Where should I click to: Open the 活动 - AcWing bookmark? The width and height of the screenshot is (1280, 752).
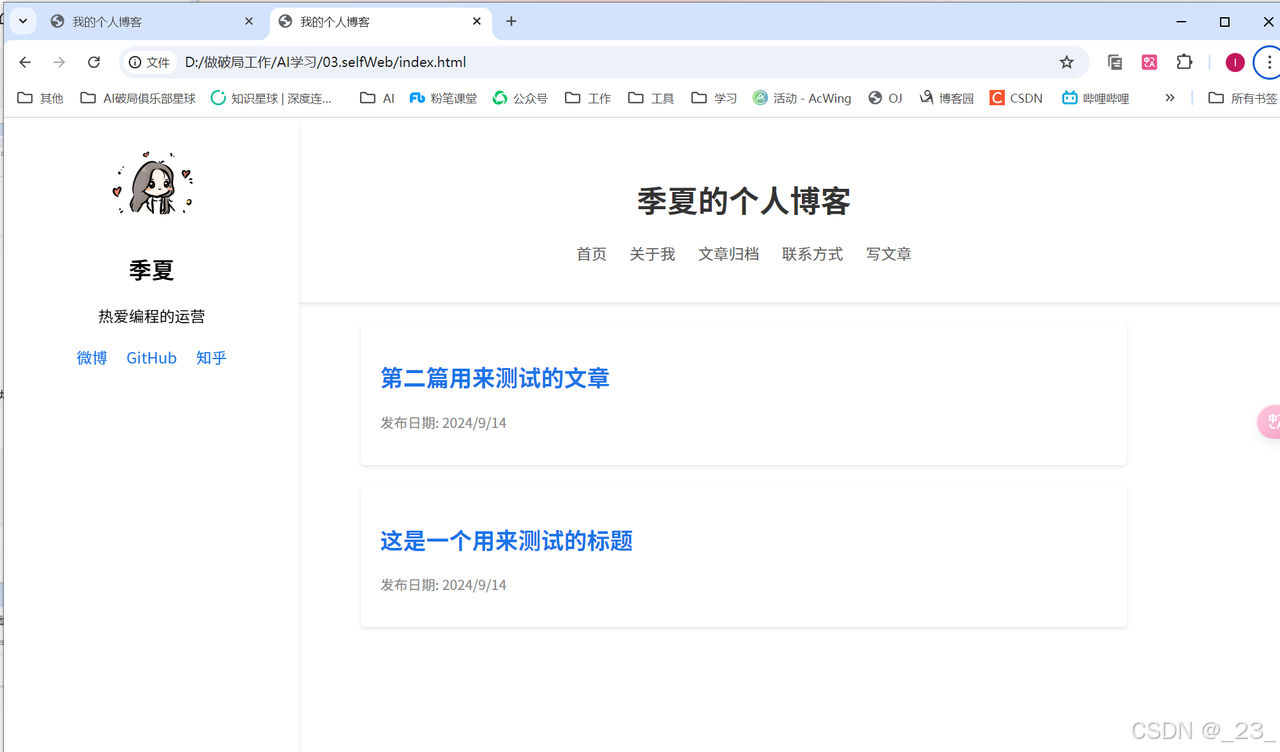pyautogui.click(x=801, y=97)
